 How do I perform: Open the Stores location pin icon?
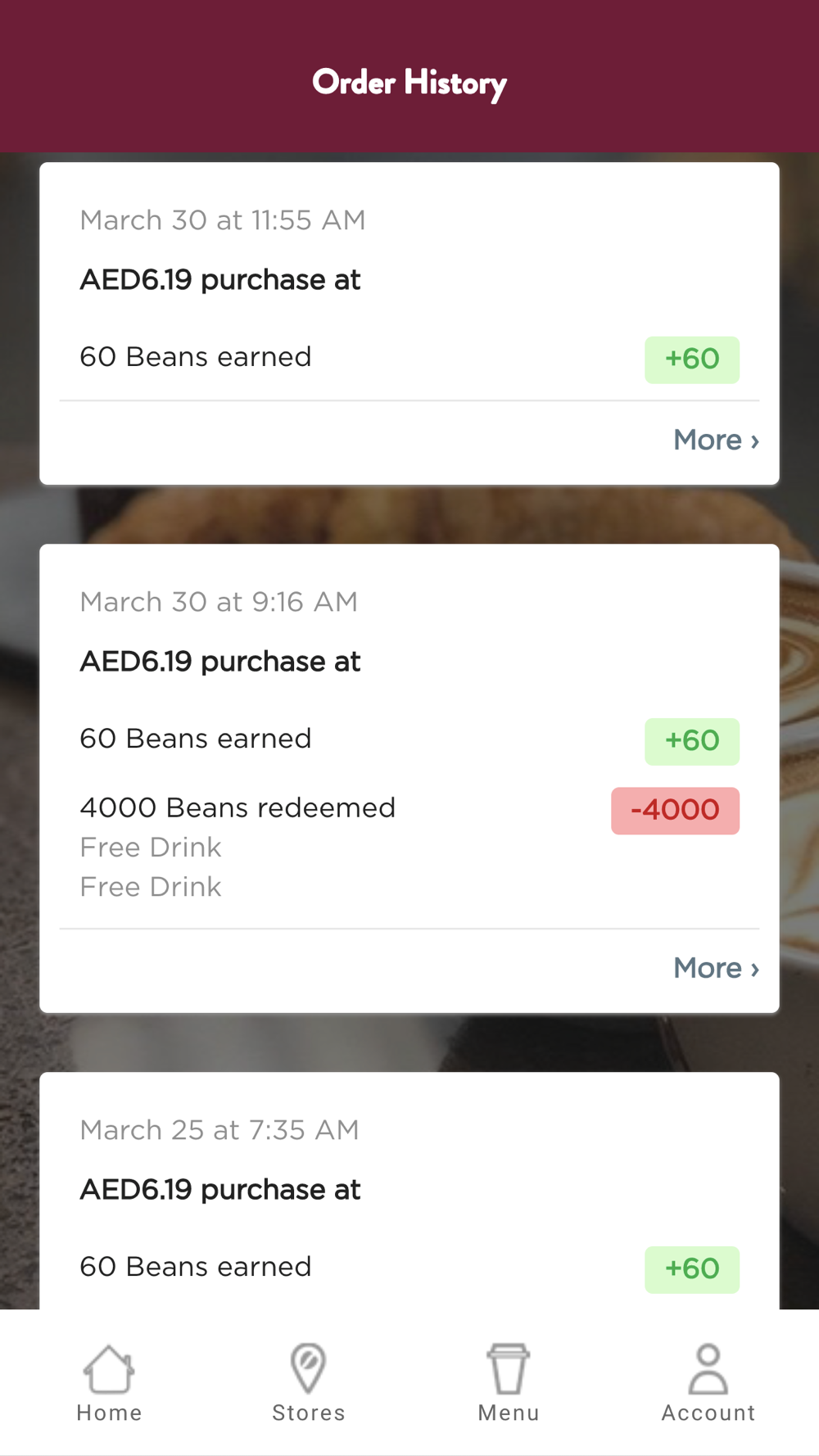pyautogui.click(x=309, y=1369)
